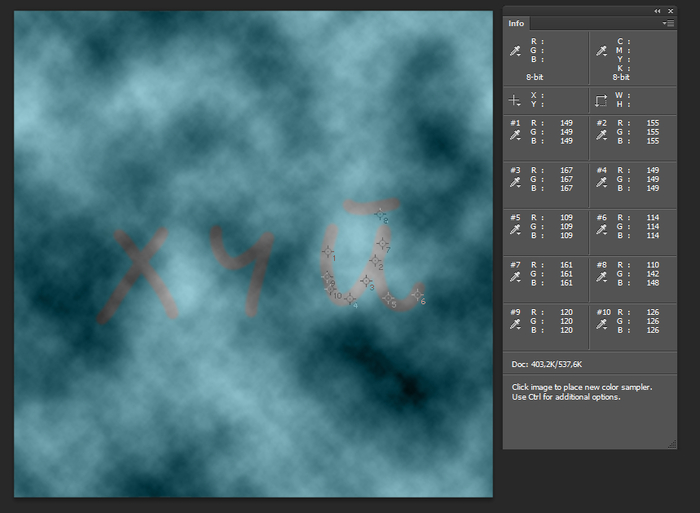Close the Info panel
Image resolution: width=700 pixels, height=513 pixels.
pyautogui.click(x=671, y=9)
